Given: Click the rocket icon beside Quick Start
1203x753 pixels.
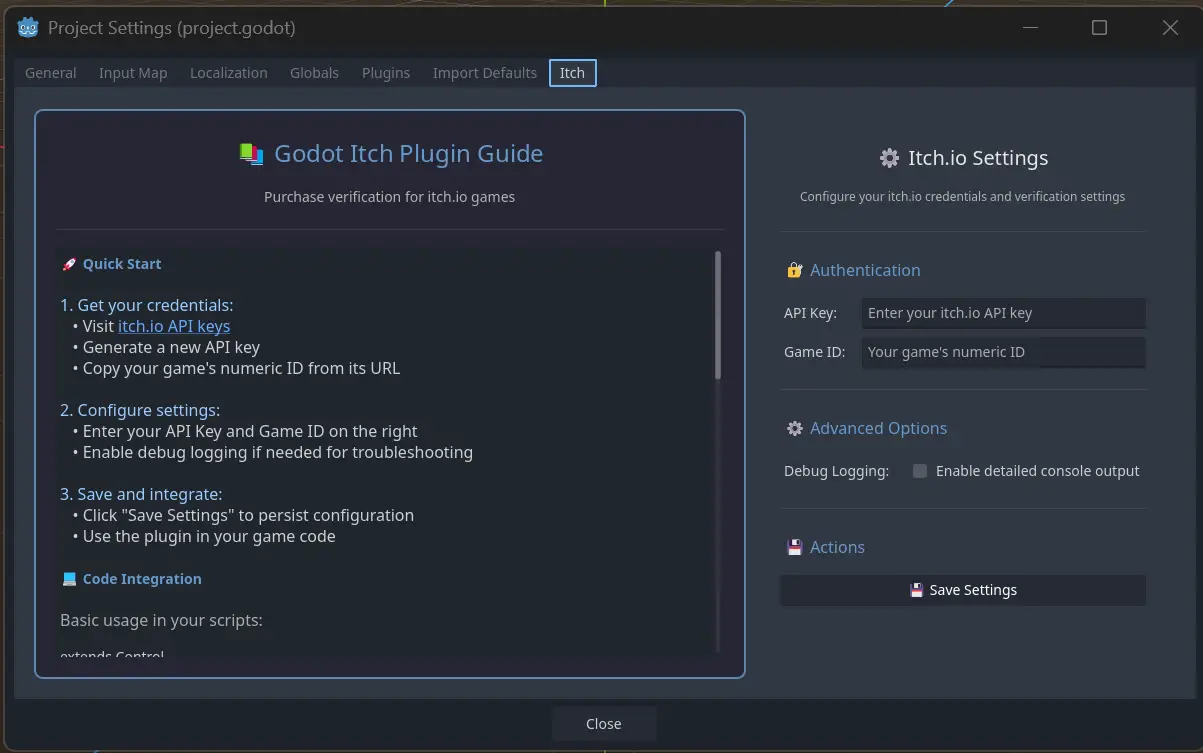Looking at the screenshot, I should point(69,264).
